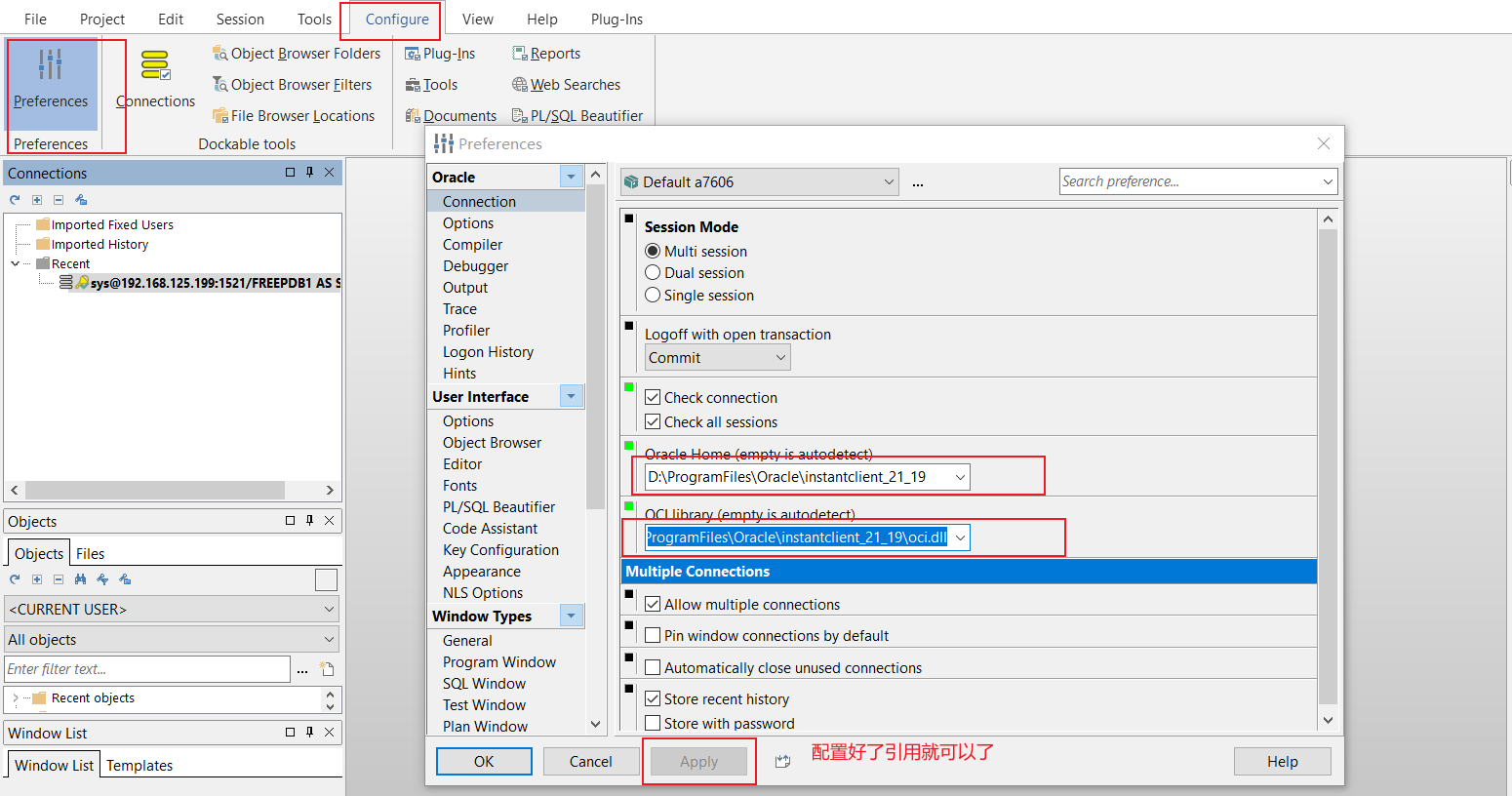
Task: Click the preferences content vertical scrollbar
Action: pos(1328,468)
